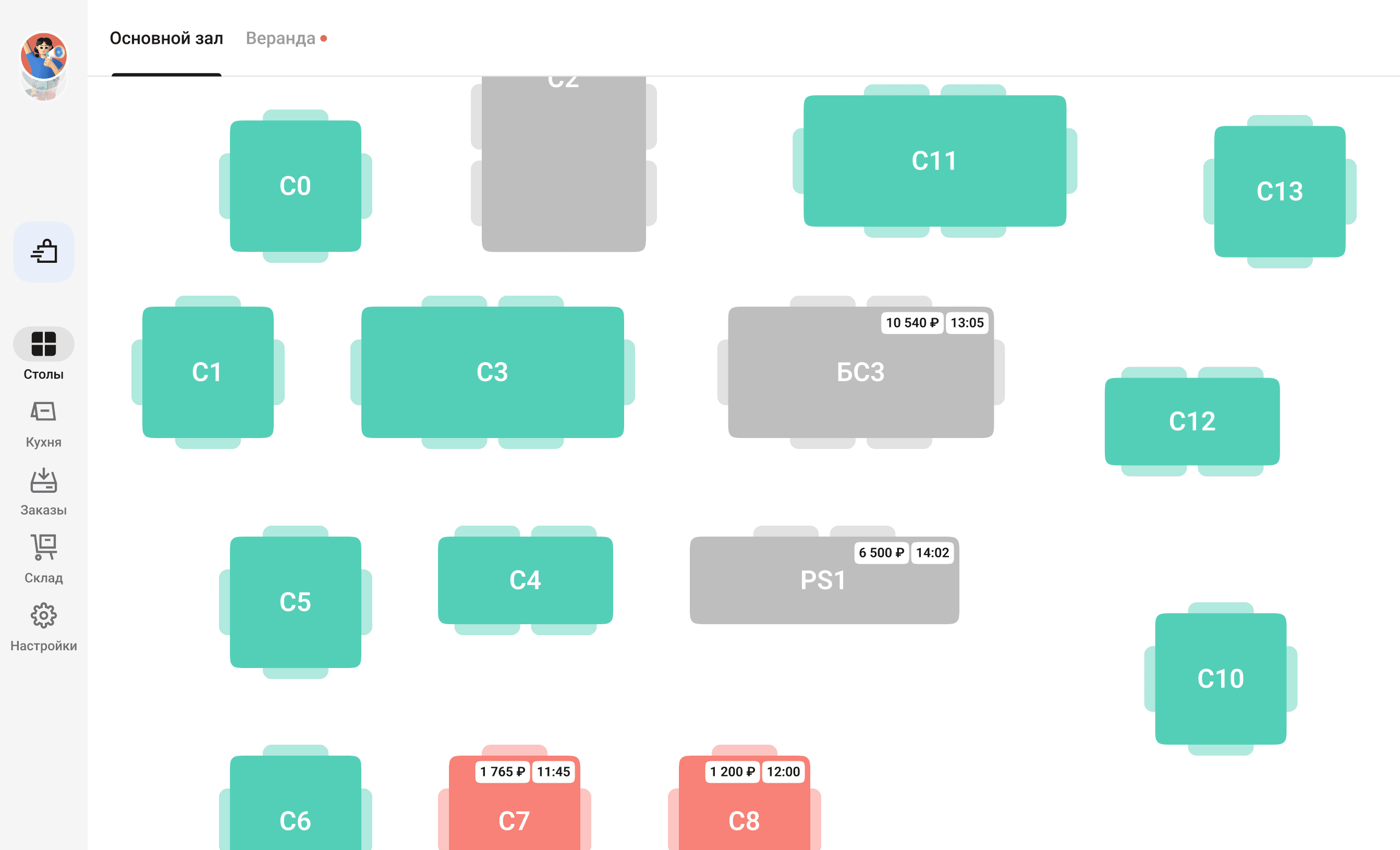This screenshot has width=1400, height=850.
Task: Select table C11
Action: (935, 161)
